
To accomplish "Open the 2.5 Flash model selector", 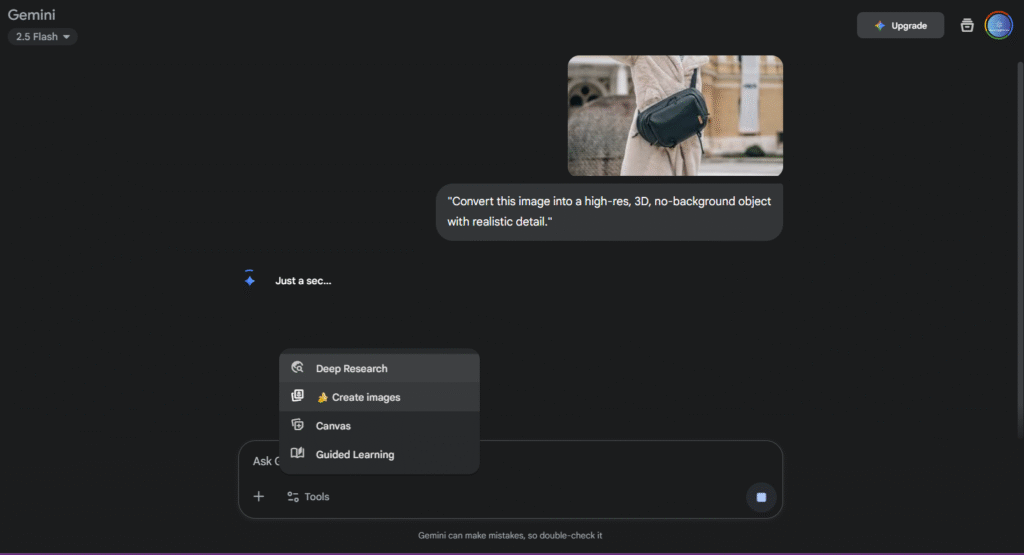I will click(43, 37).
